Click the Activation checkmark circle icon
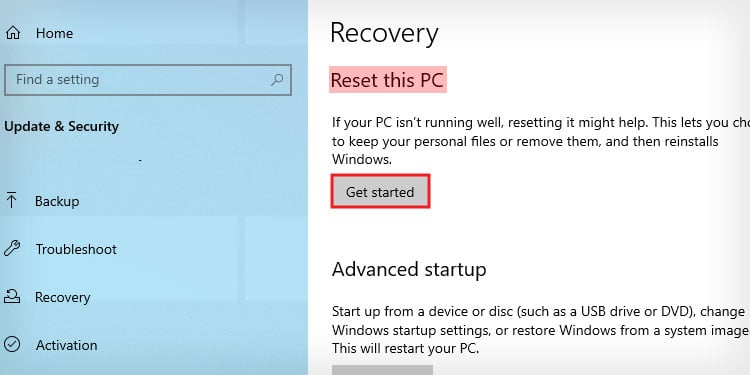 tap(12, 344)
